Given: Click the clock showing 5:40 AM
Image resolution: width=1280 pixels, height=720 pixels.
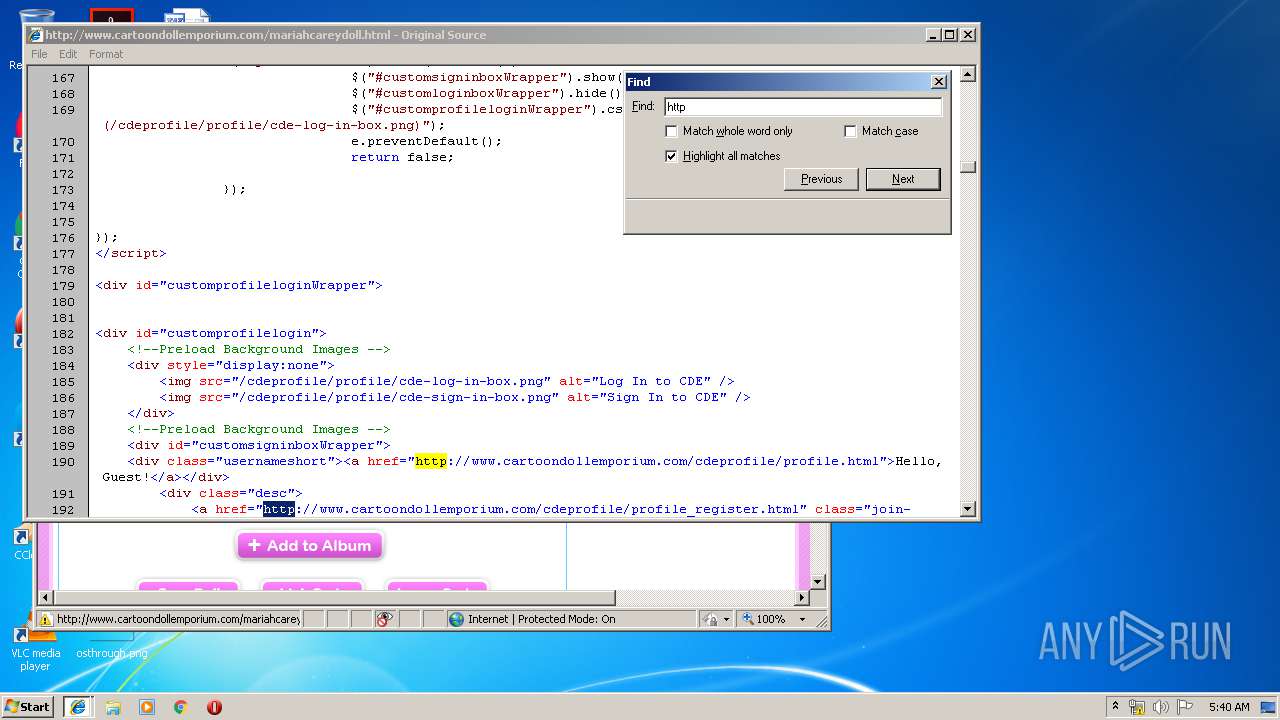Looking at the screenshot, I should pos(1229,707).
